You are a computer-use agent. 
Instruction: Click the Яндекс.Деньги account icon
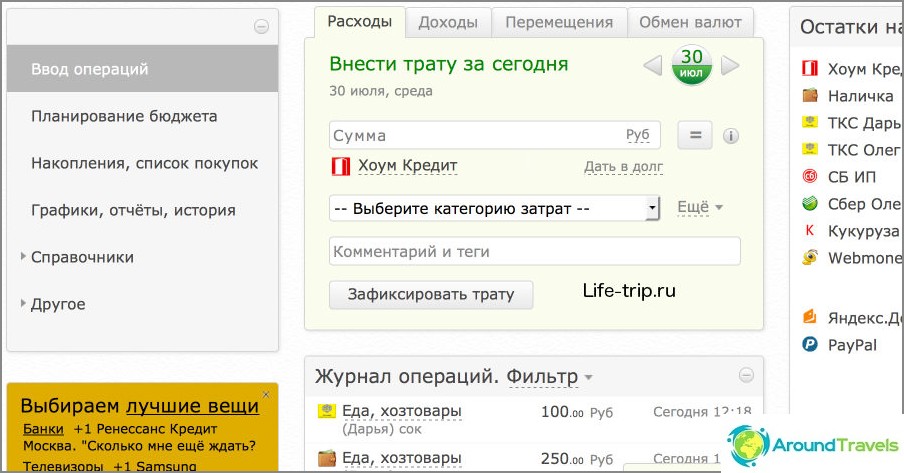click(810, 317)
